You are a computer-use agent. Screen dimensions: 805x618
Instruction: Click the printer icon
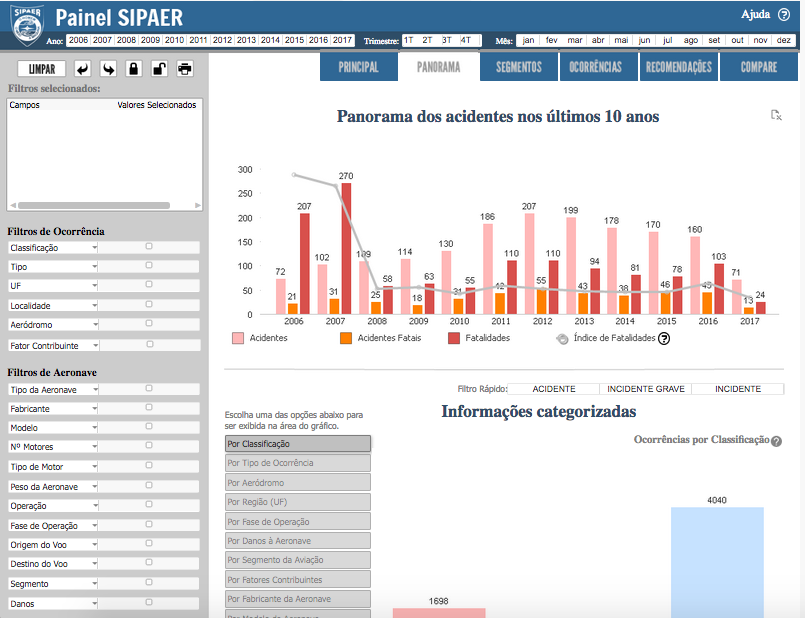[184, 69]
